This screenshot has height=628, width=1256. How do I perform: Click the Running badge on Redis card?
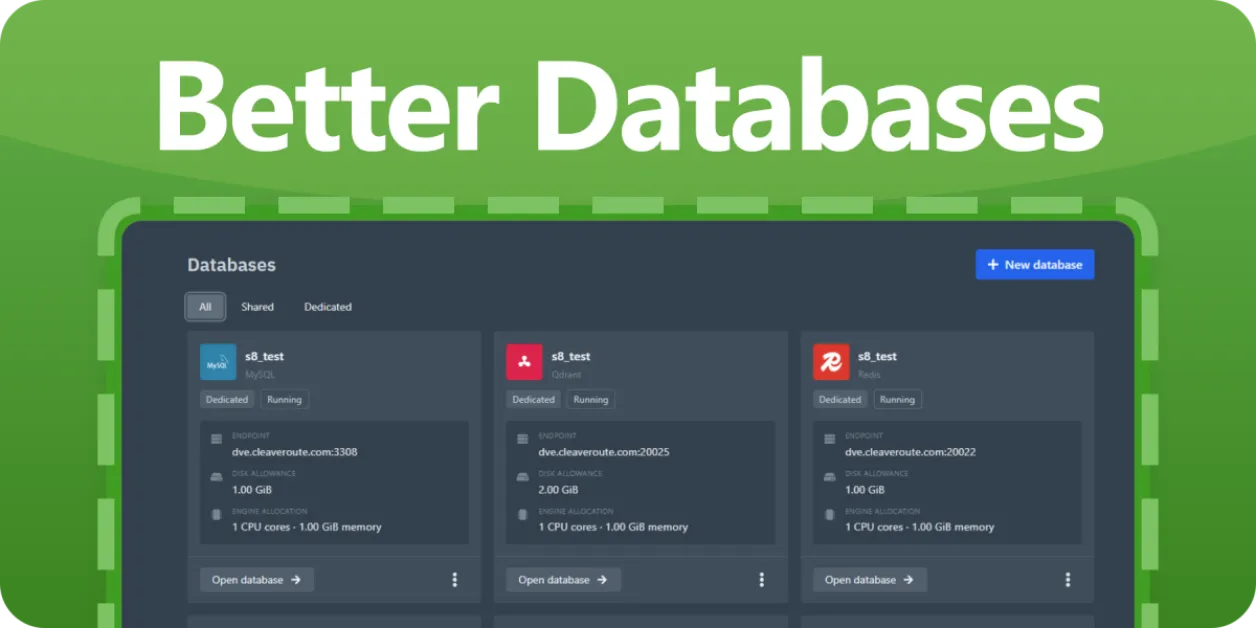coord(897,399)
